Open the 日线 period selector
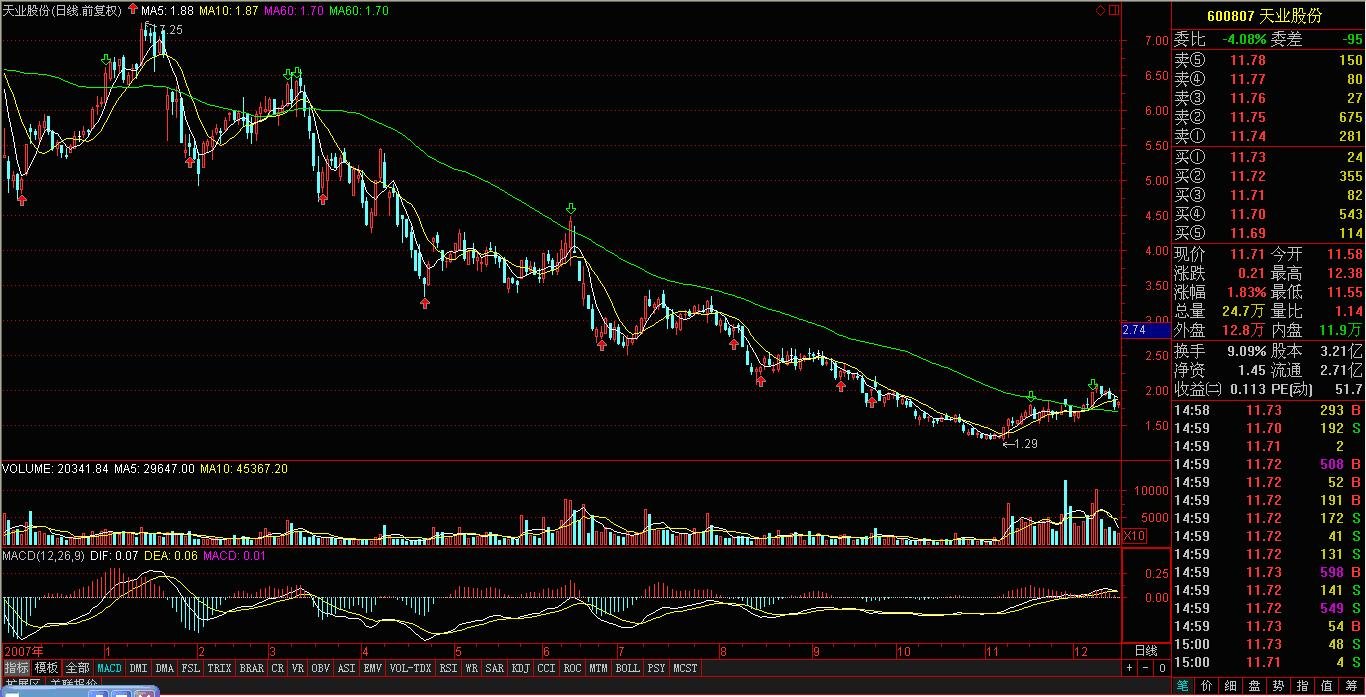The image size is (1366, 697). [x=1145, y=650]
